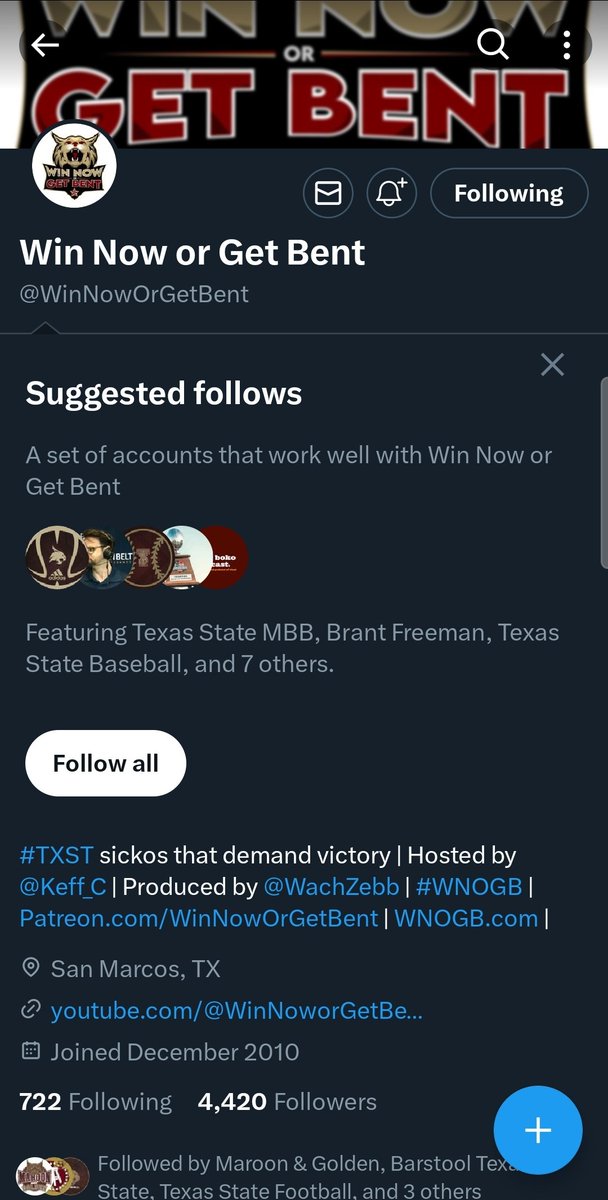Open the @Keff_C profile mention

click(x=63, y=887)
